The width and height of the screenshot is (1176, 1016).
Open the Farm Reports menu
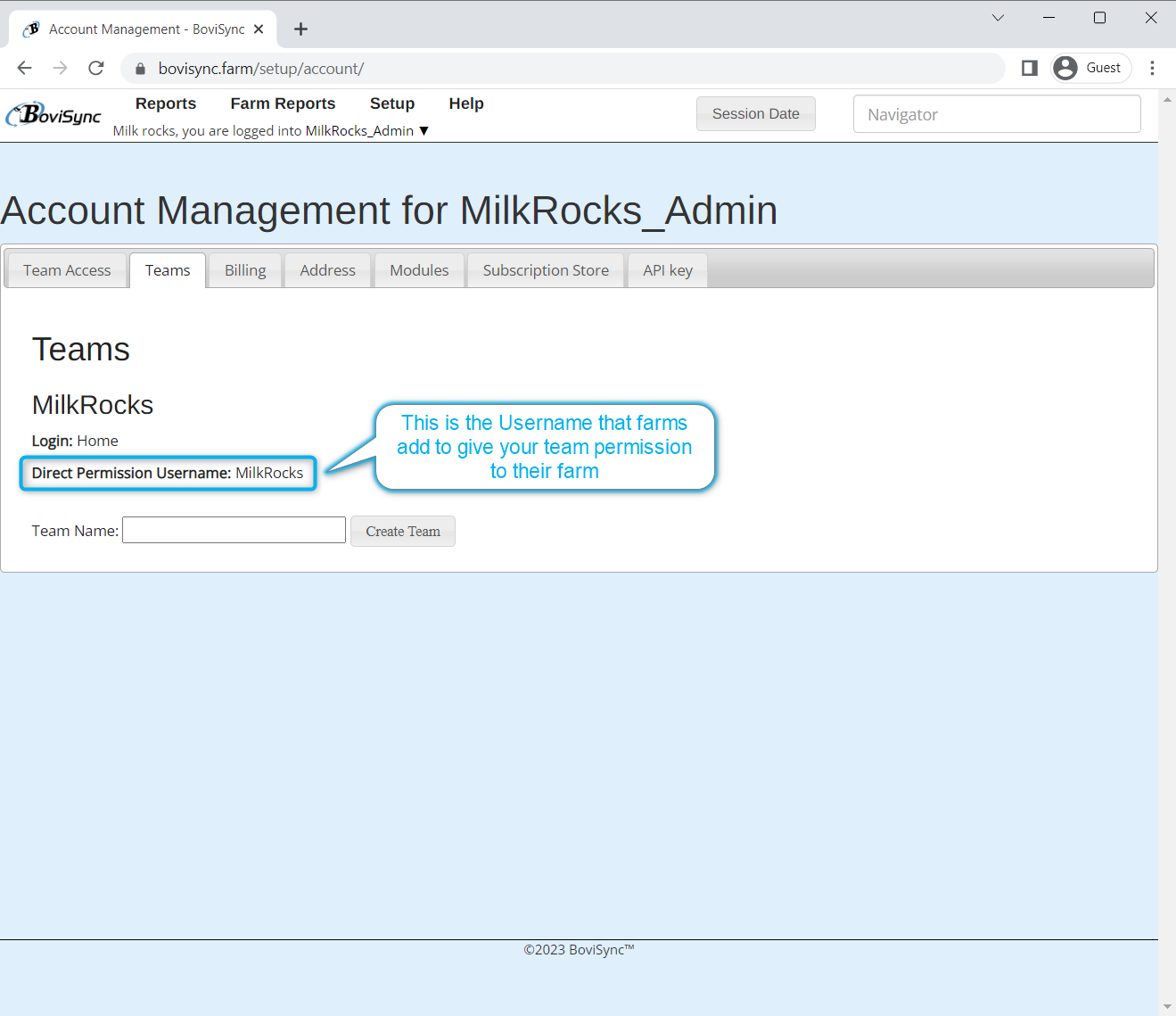tap(283, 103)
